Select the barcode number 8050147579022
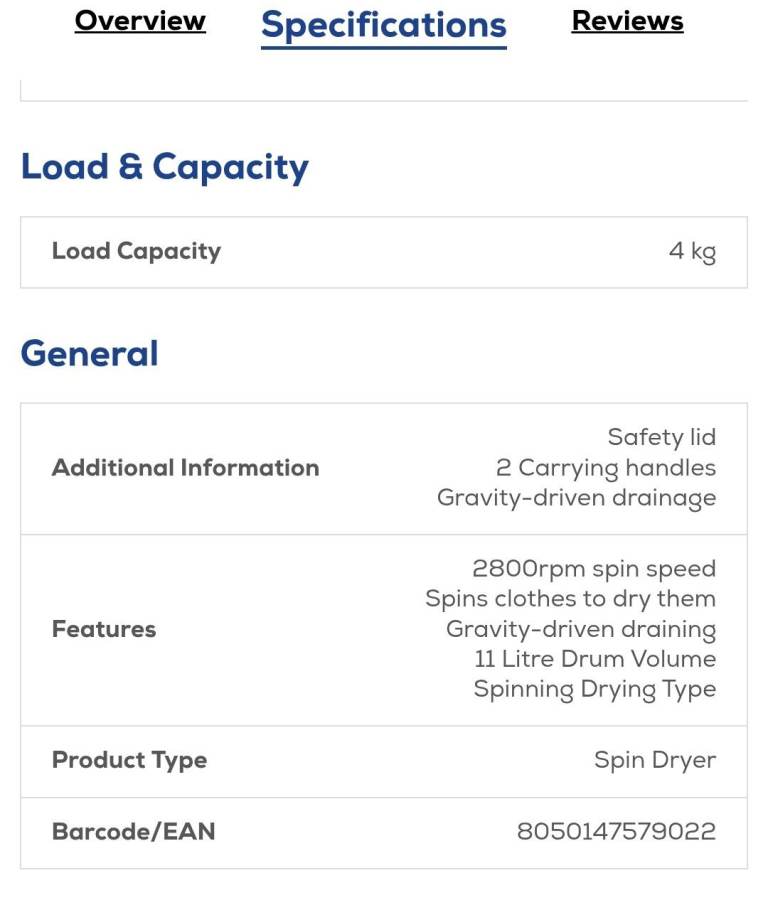The height and width of the screenshot is (905, 768). tap(616, 832)
